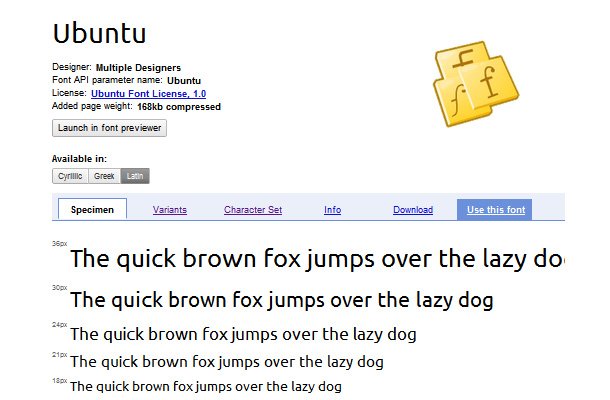The image size is (610, 400).
Task: Open the Character Set tab
Action: click(x=253, y=210)
